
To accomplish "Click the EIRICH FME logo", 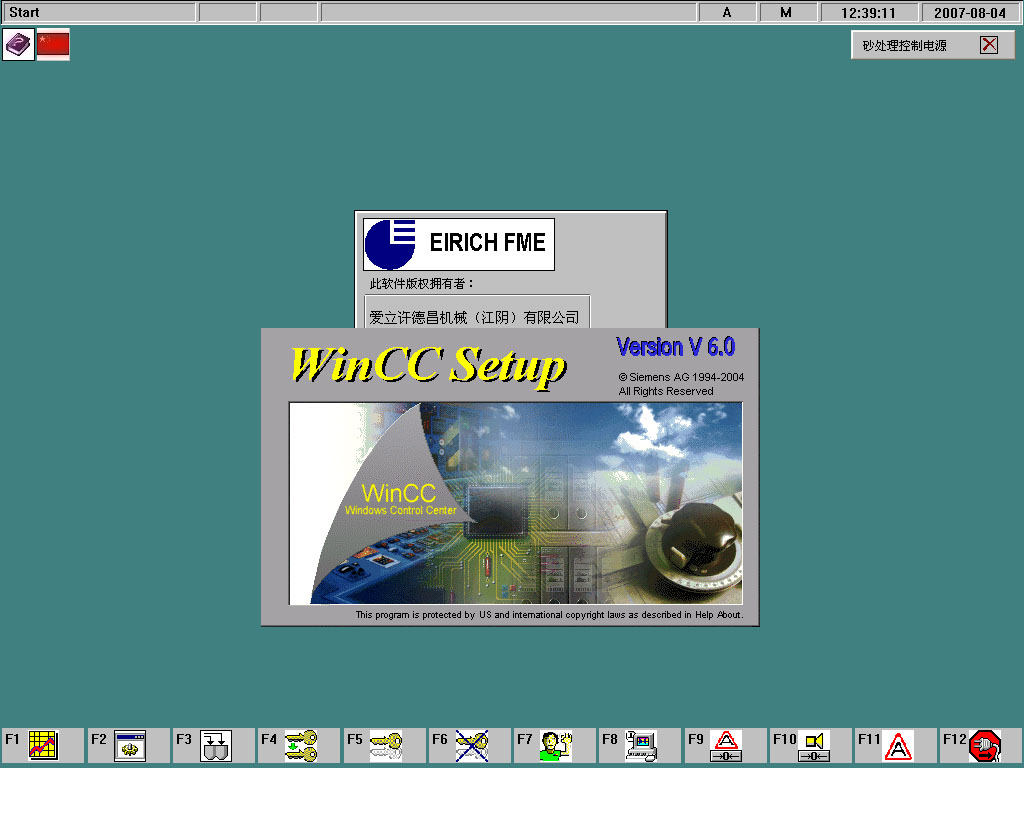I will pyautogui.click(x=459, y=244).
